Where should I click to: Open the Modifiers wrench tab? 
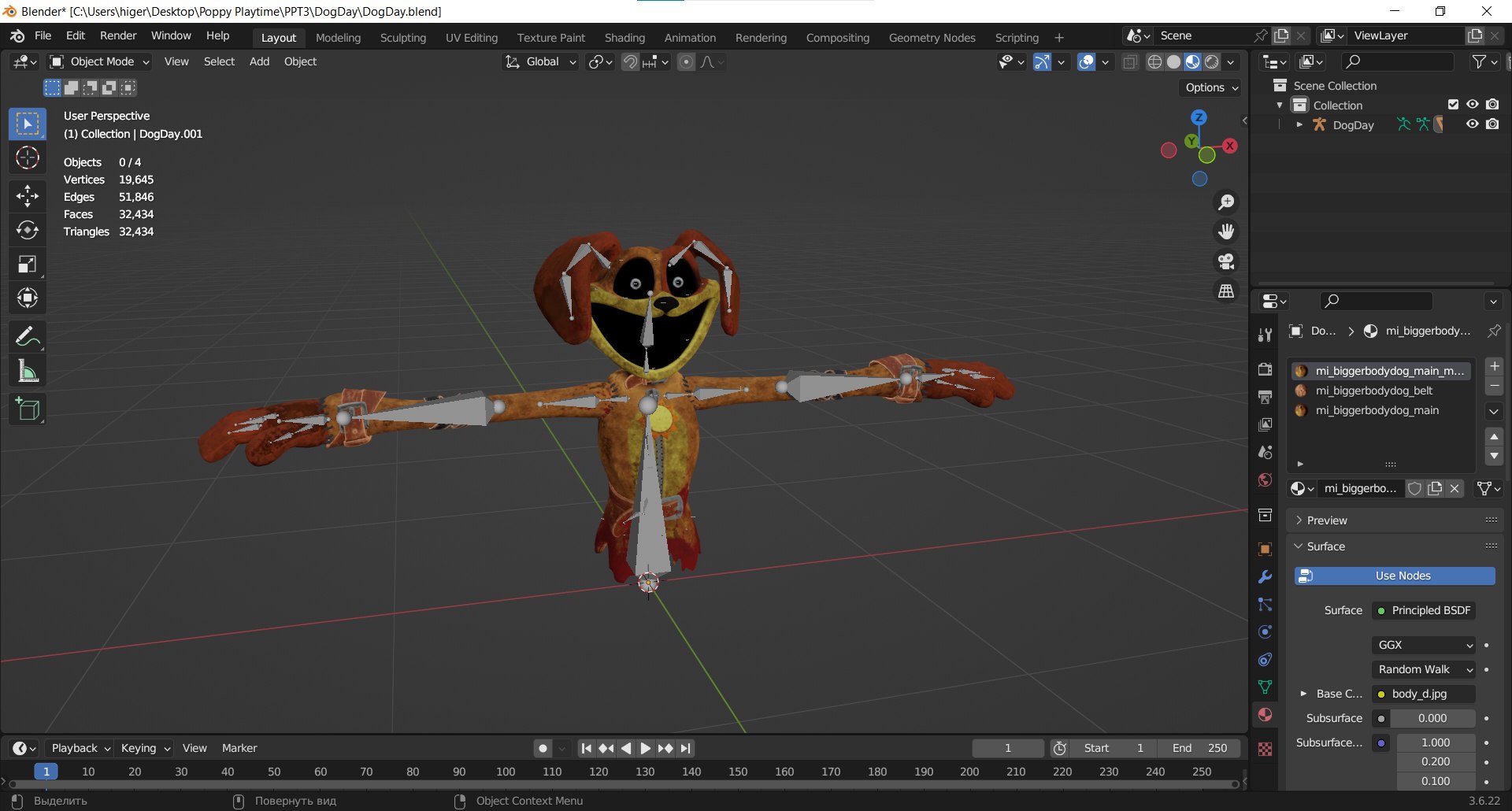tap(1265, 576)
